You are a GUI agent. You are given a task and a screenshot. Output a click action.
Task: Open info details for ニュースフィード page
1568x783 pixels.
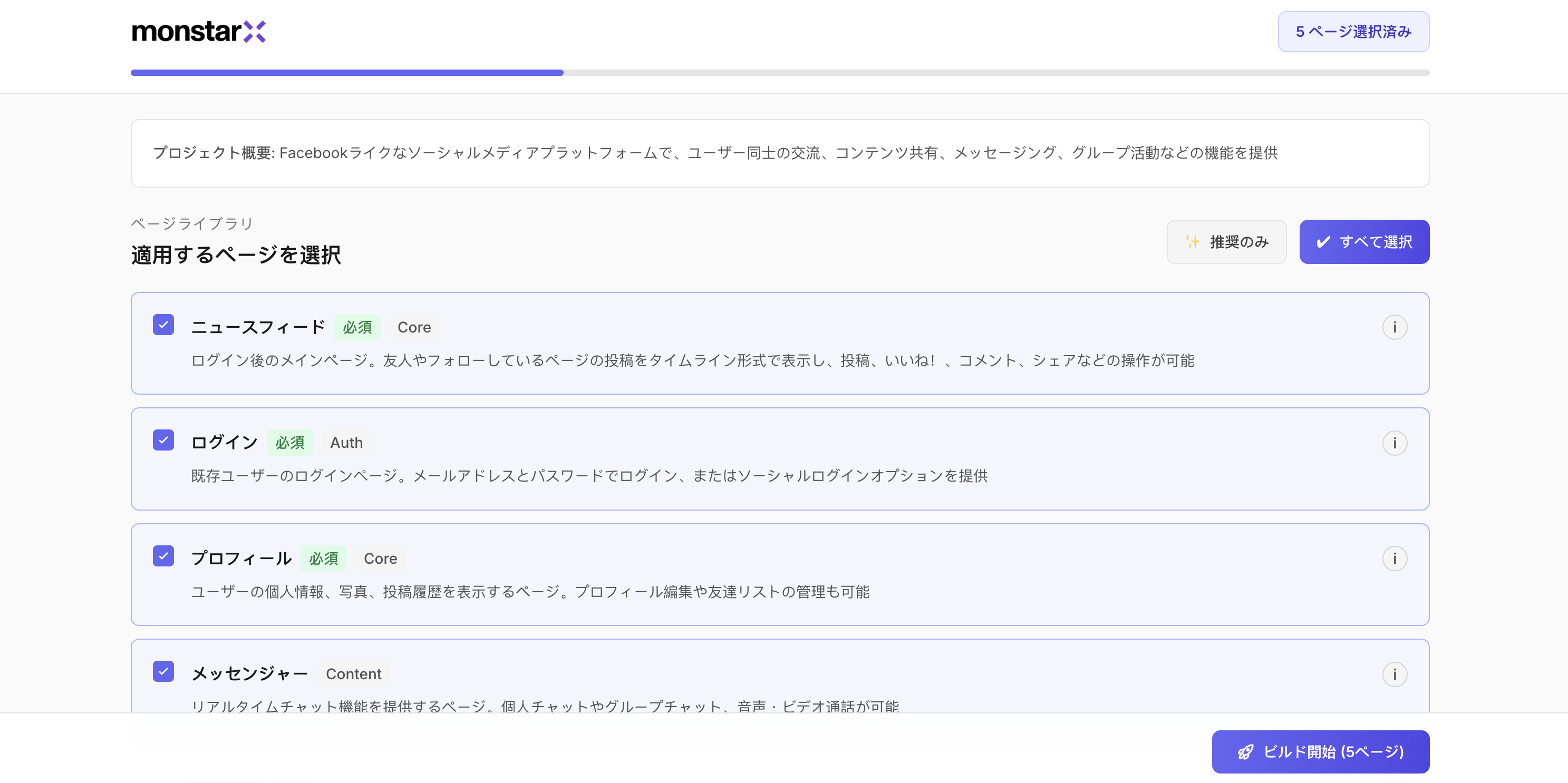click(x=1396, y=327)
